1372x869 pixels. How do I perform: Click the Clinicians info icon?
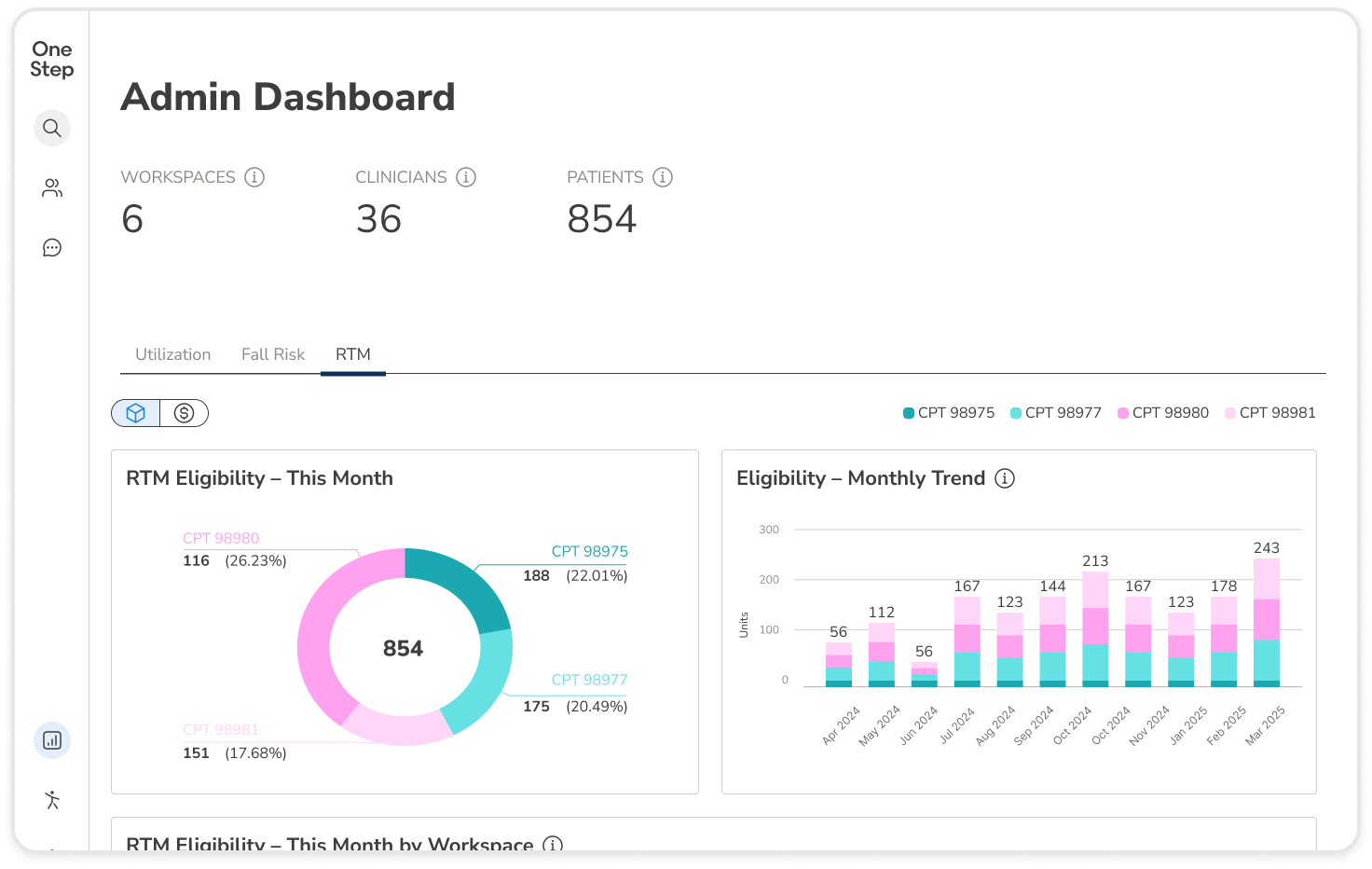coord(466,177)
